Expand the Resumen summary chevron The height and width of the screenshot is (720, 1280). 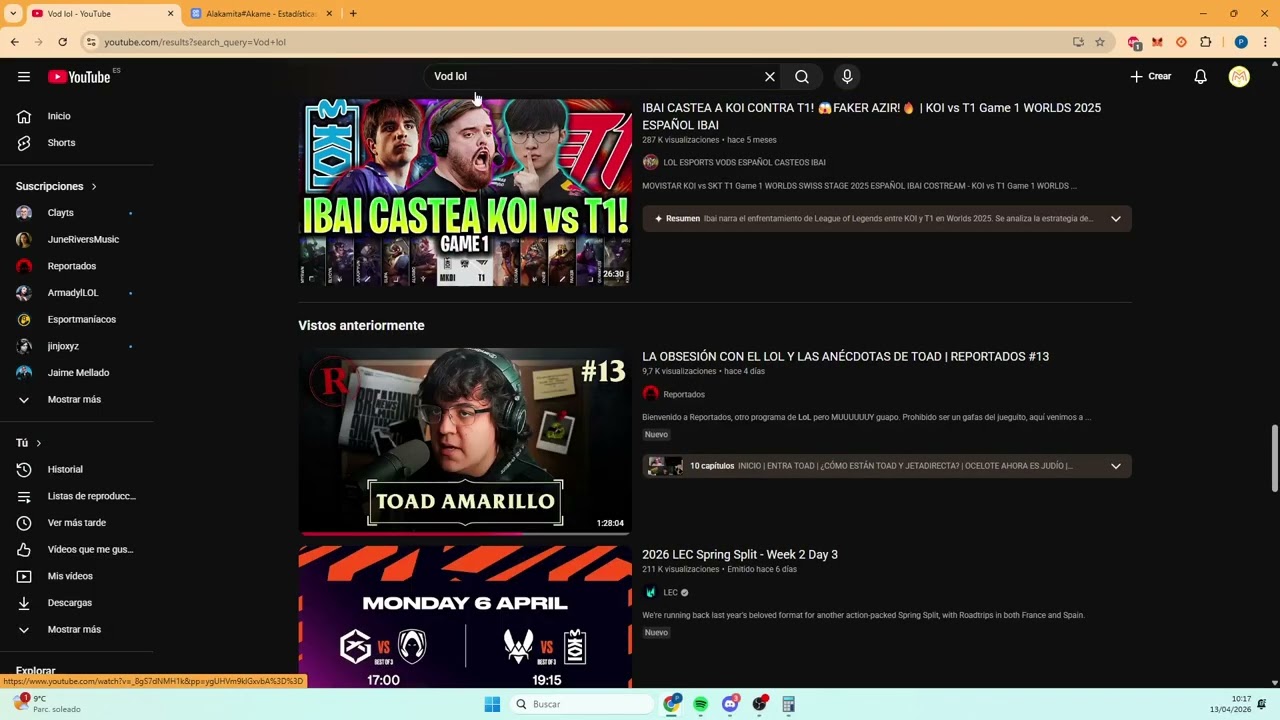pos(1116,219)
